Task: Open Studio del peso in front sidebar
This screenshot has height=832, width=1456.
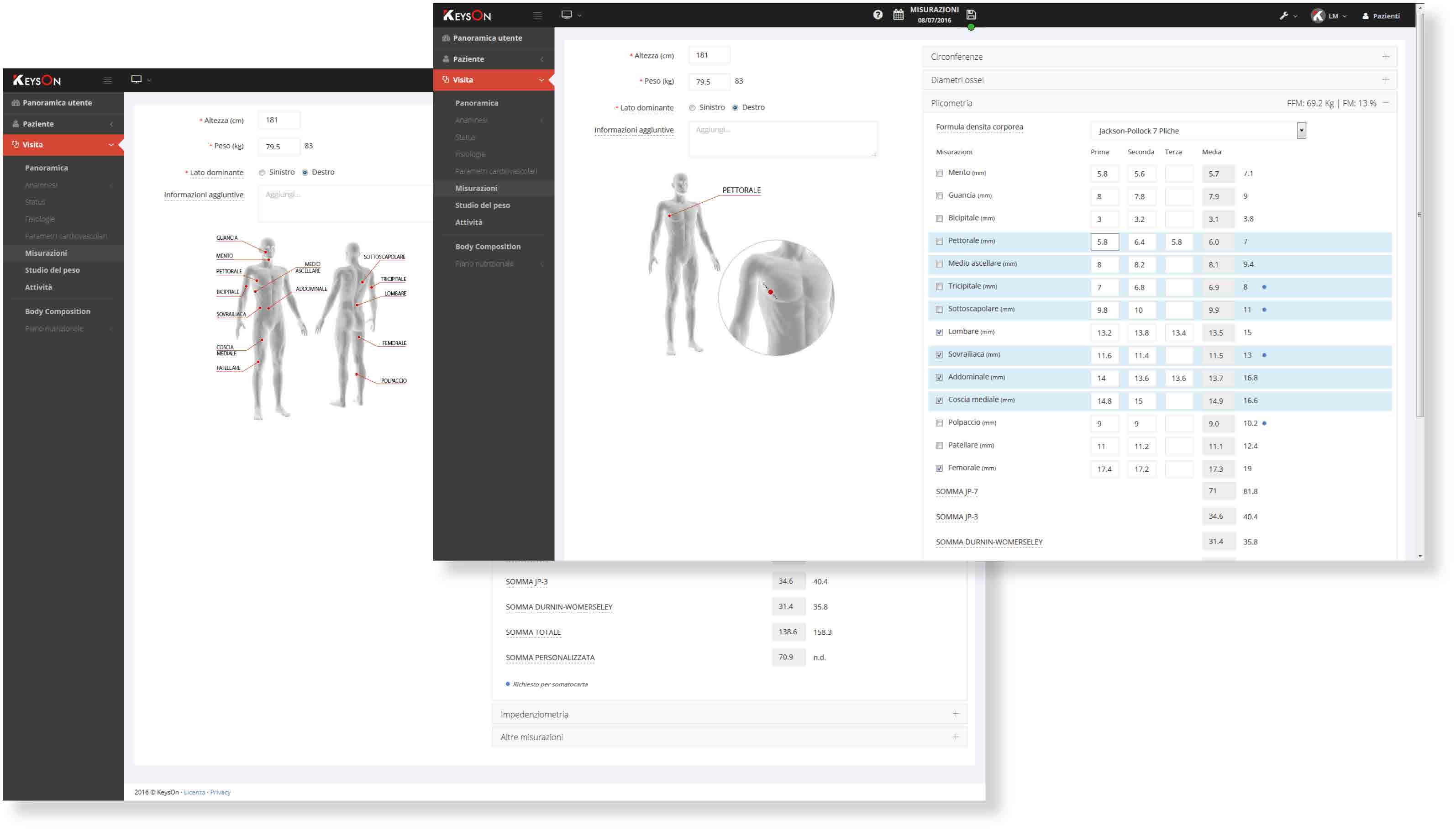Action: [482, 205]
